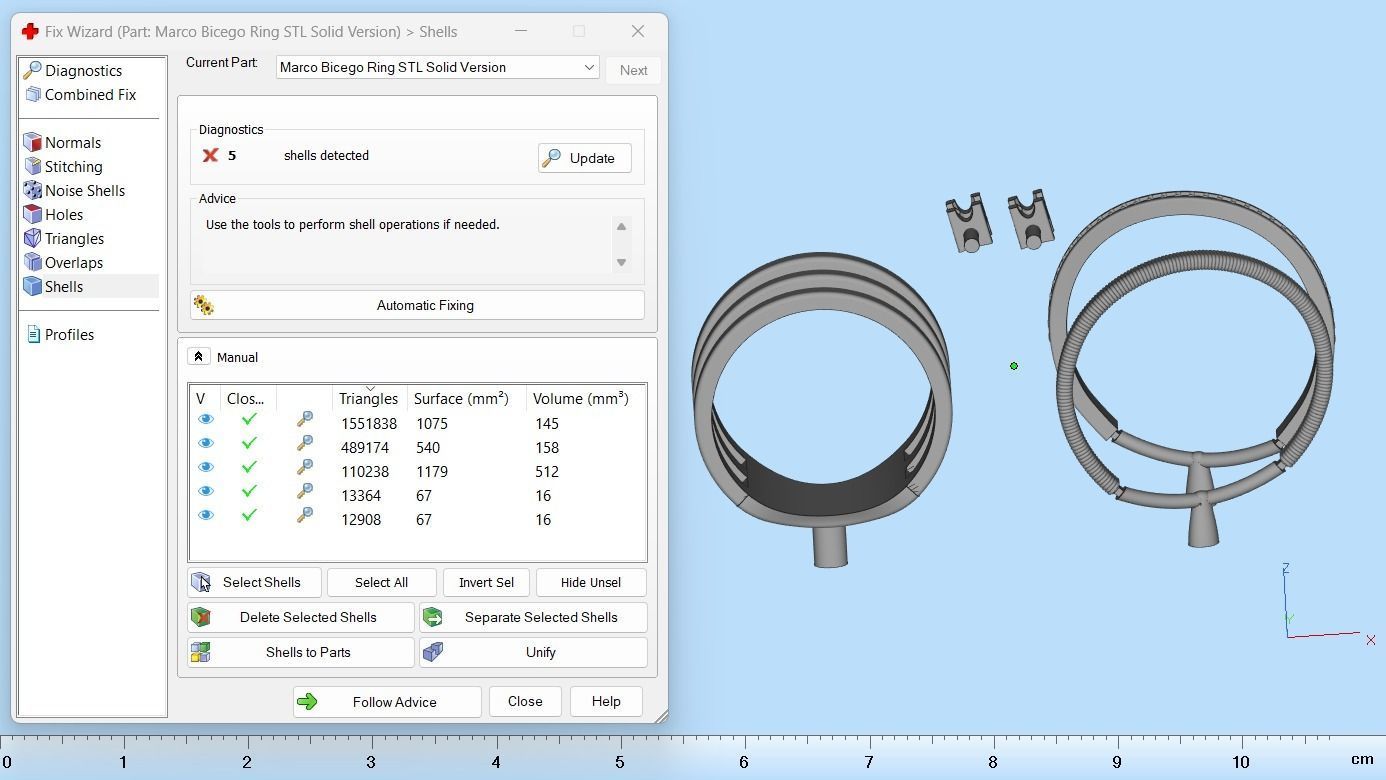Click the green center point in viewport
The width and height of the screenshot is (1386, 780).
pyautogui.click(x=1014, y=366)
